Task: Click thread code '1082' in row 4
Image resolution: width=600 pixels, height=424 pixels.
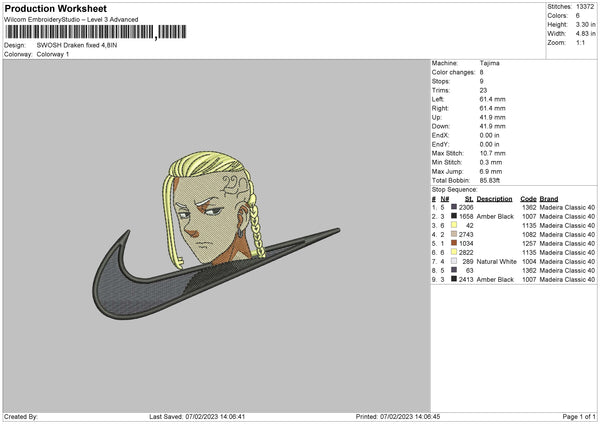Action: 529,235
